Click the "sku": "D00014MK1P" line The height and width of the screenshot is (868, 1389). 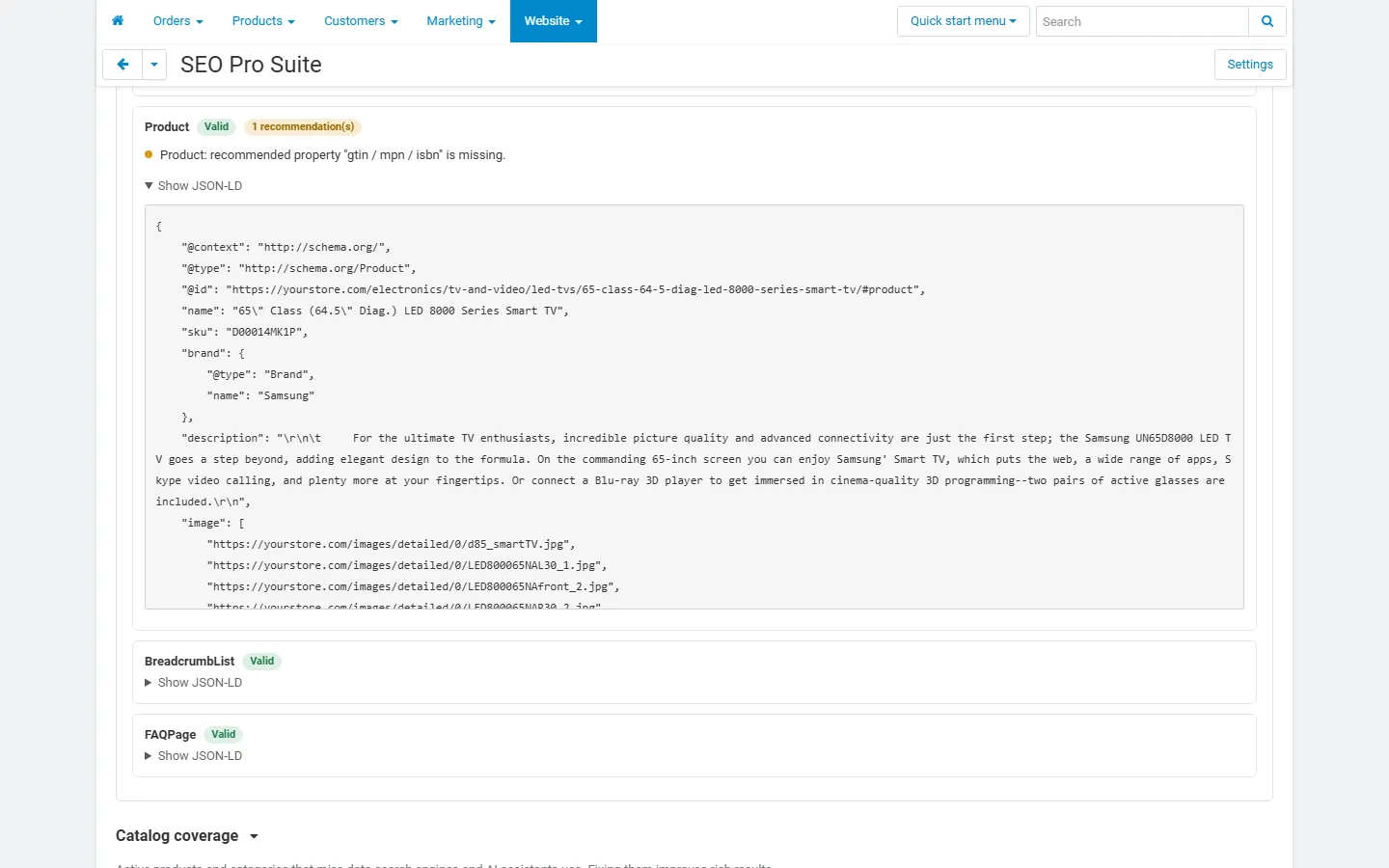(x=245, y=333)
